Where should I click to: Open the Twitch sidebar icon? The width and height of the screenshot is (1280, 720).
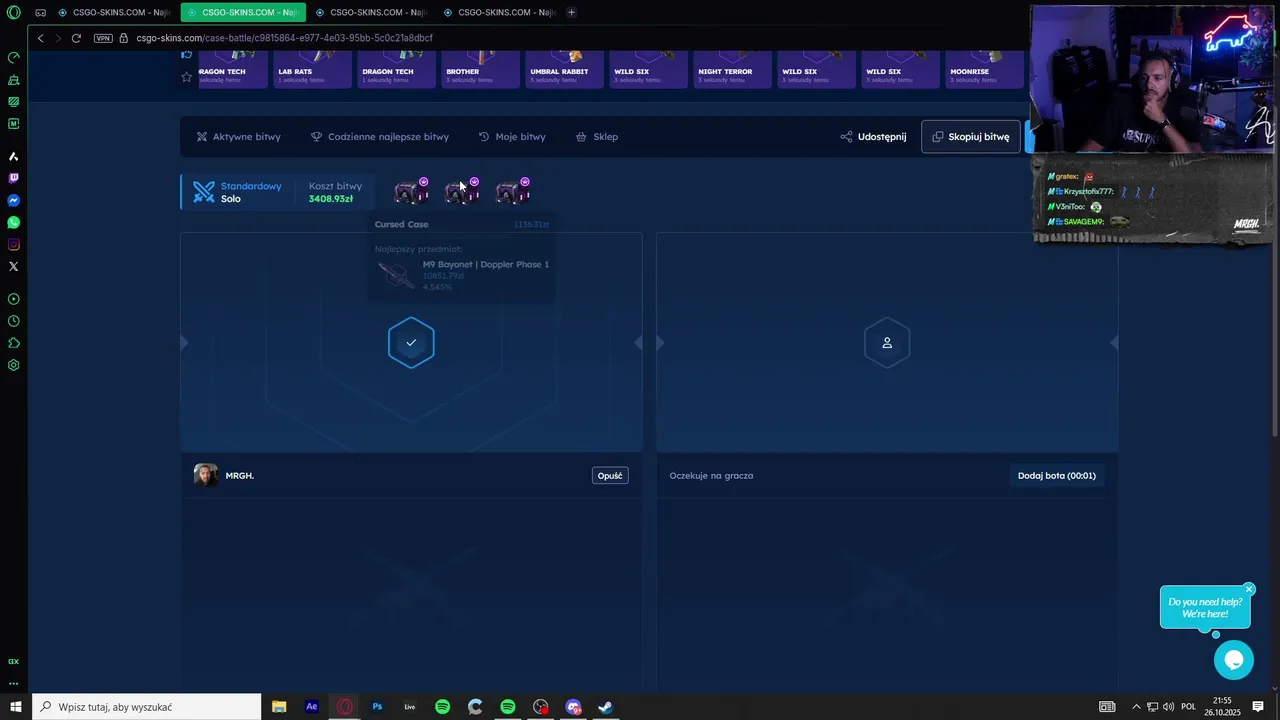coord(14,178)
